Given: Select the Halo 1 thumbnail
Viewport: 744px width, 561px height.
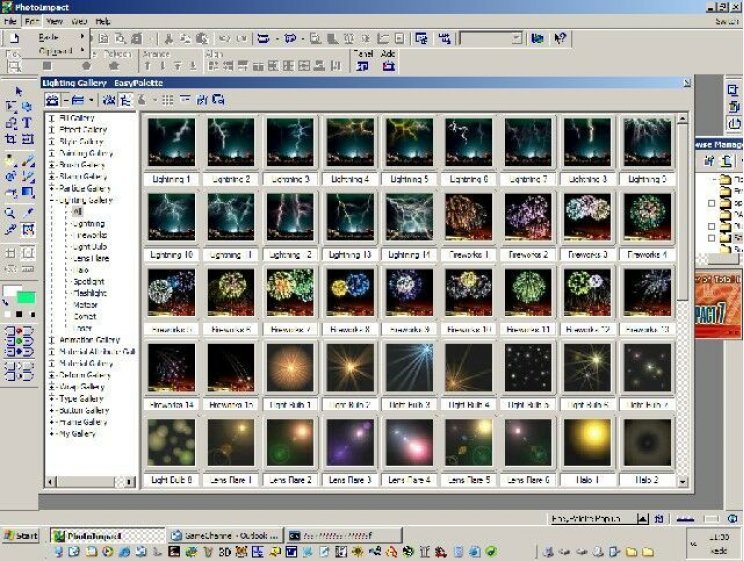Looking at the screenshot, I should [x=587, y=443].
